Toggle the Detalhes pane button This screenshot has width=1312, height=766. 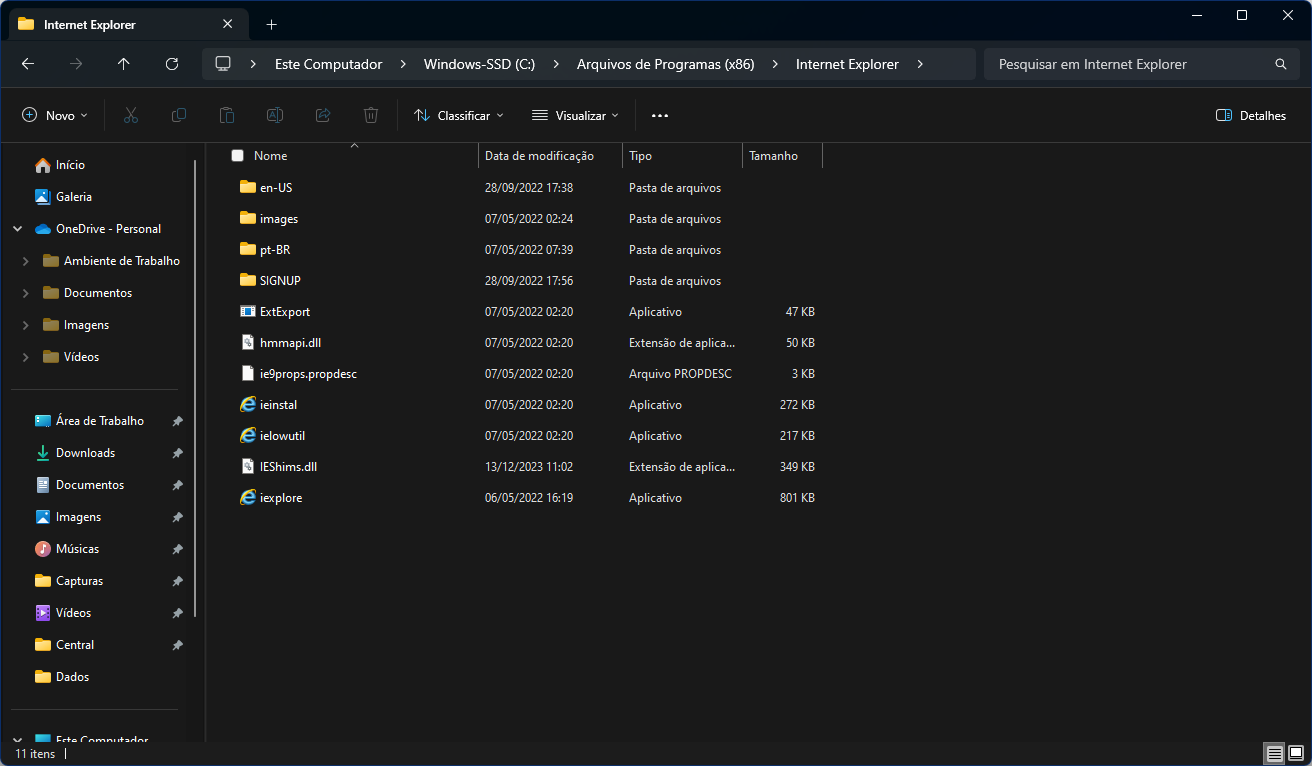1251,115
